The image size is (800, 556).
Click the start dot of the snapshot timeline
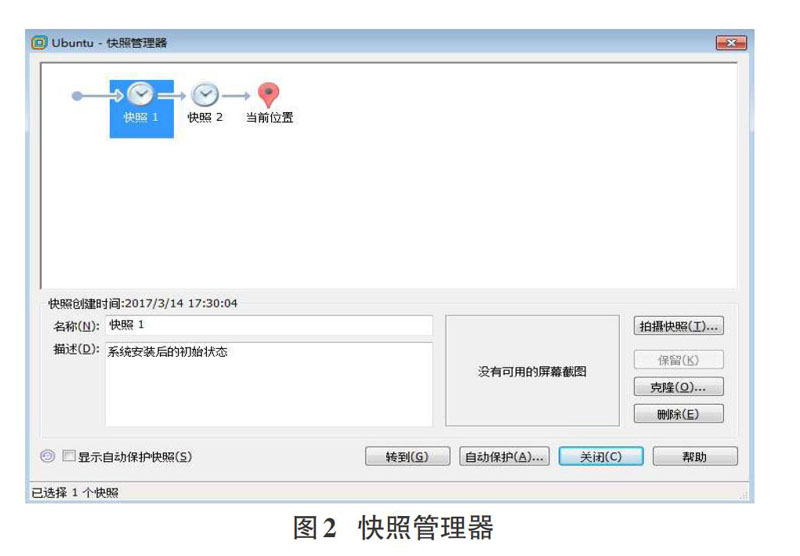[x=77, y=96]
